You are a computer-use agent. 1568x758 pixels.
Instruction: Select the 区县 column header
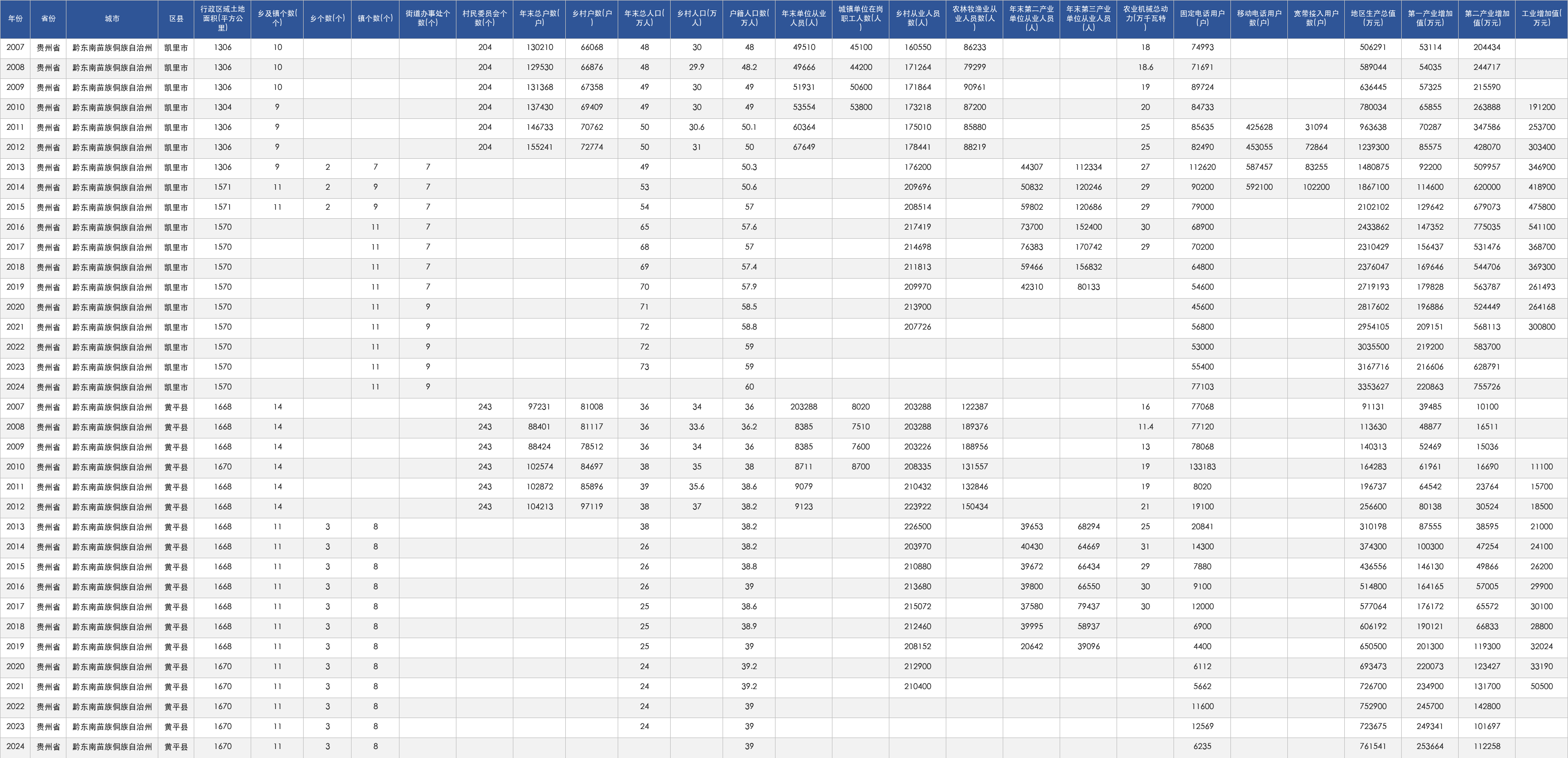(x=176, y=19)
